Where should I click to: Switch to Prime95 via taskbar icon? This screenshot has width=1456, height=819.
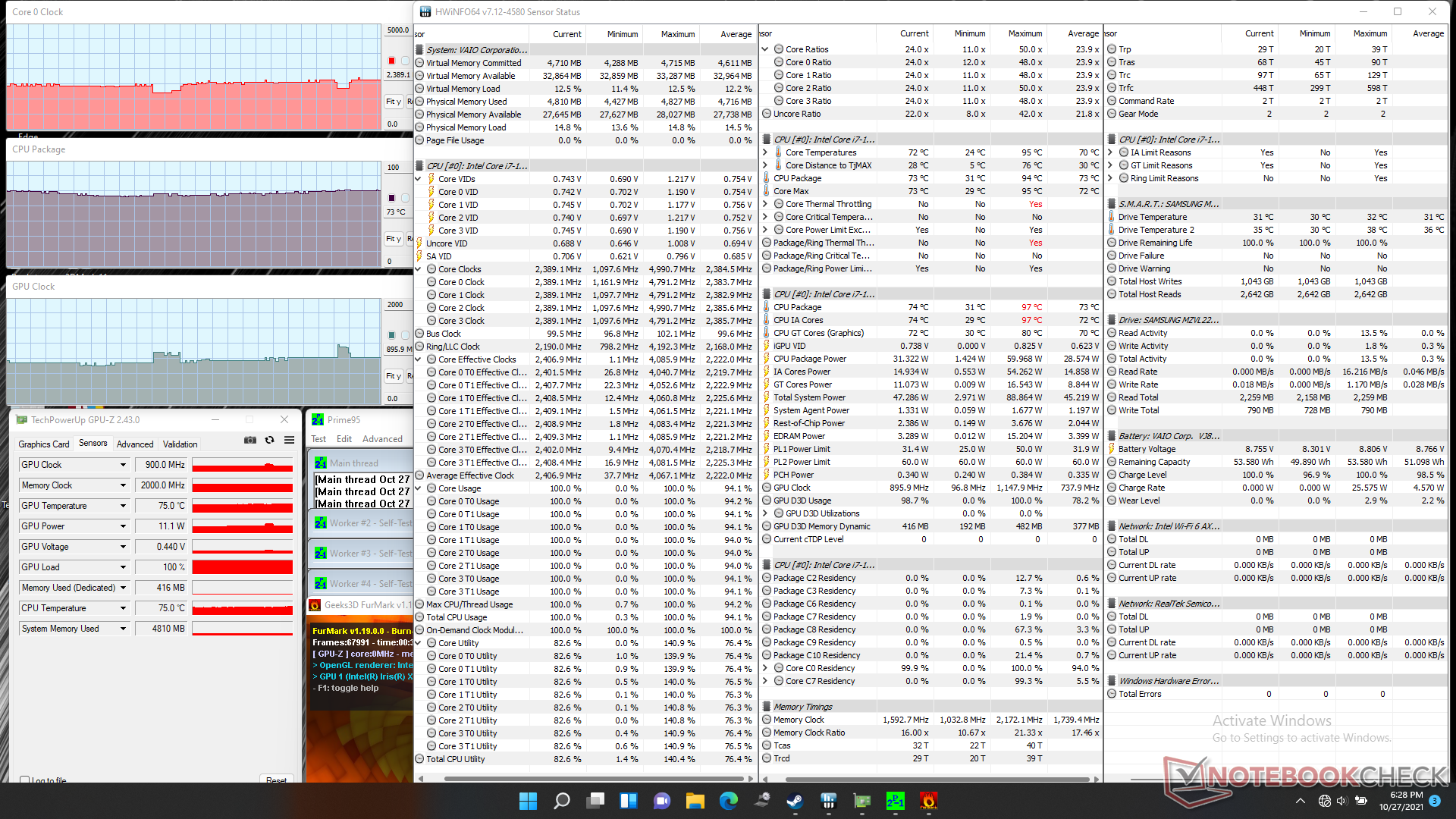(895, 801)
